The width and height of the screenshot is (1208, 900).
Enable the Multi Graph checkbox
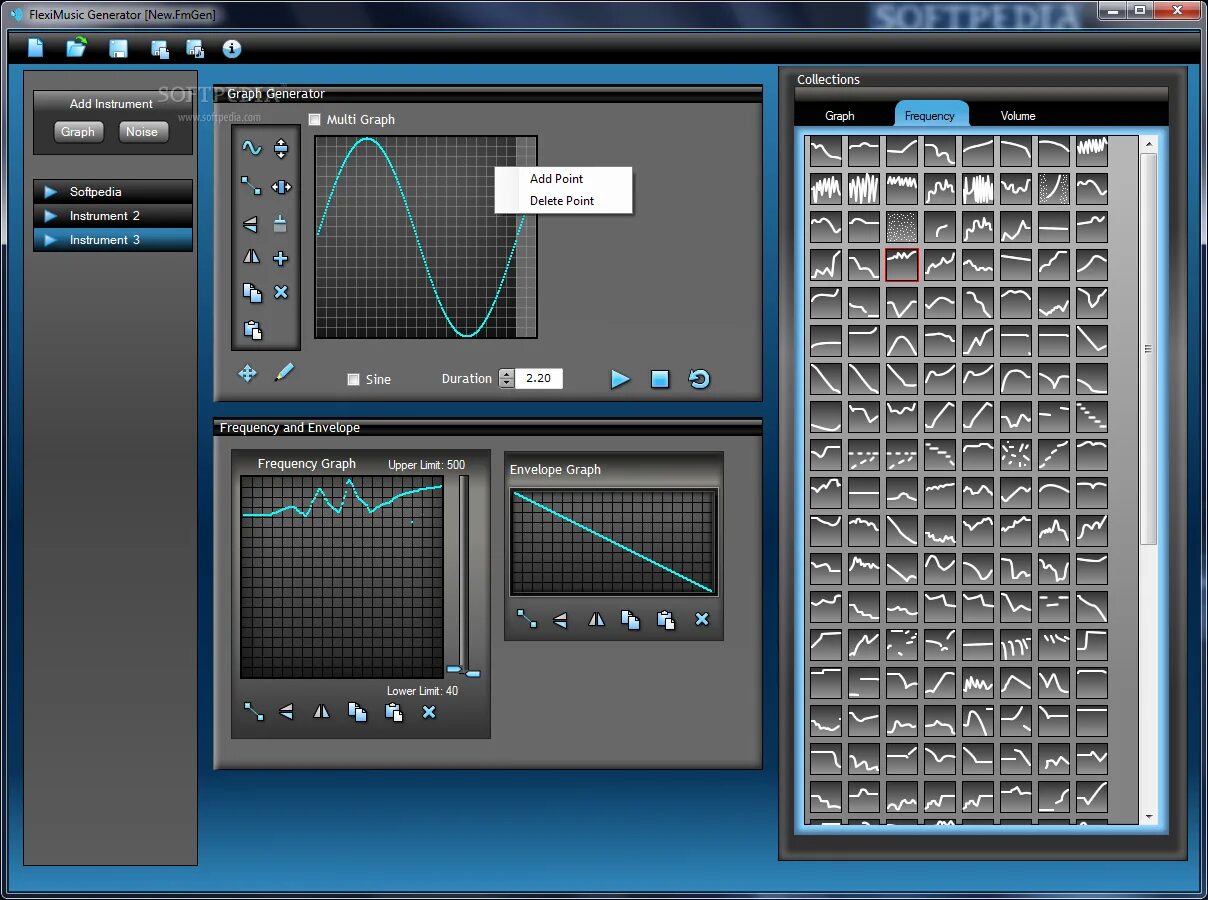pyautogui.click(x=315, y=119)
